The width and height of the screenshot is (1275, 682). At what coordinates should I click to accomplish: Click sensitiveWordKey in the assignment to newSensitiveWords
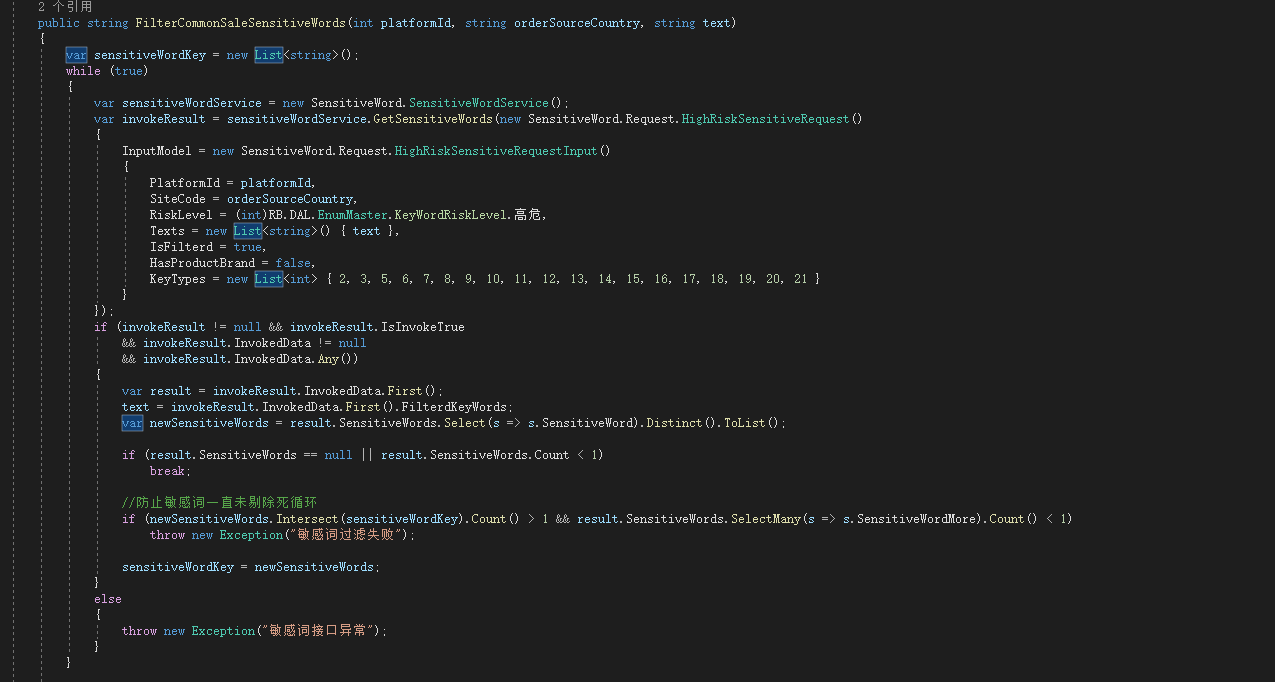177,567
